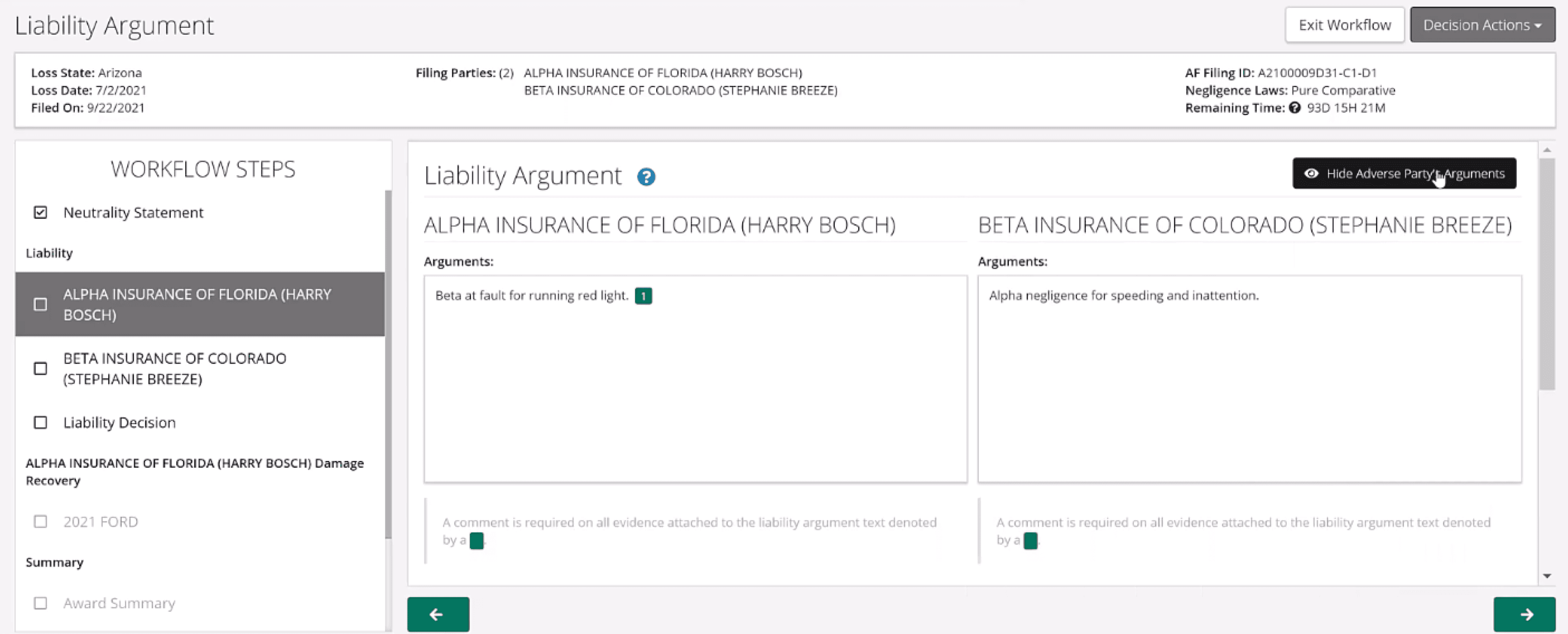Check Beta Insurance of Colorado step checkbox
The width and height of the screenshot is (1568, 634).
coord(40,369)
